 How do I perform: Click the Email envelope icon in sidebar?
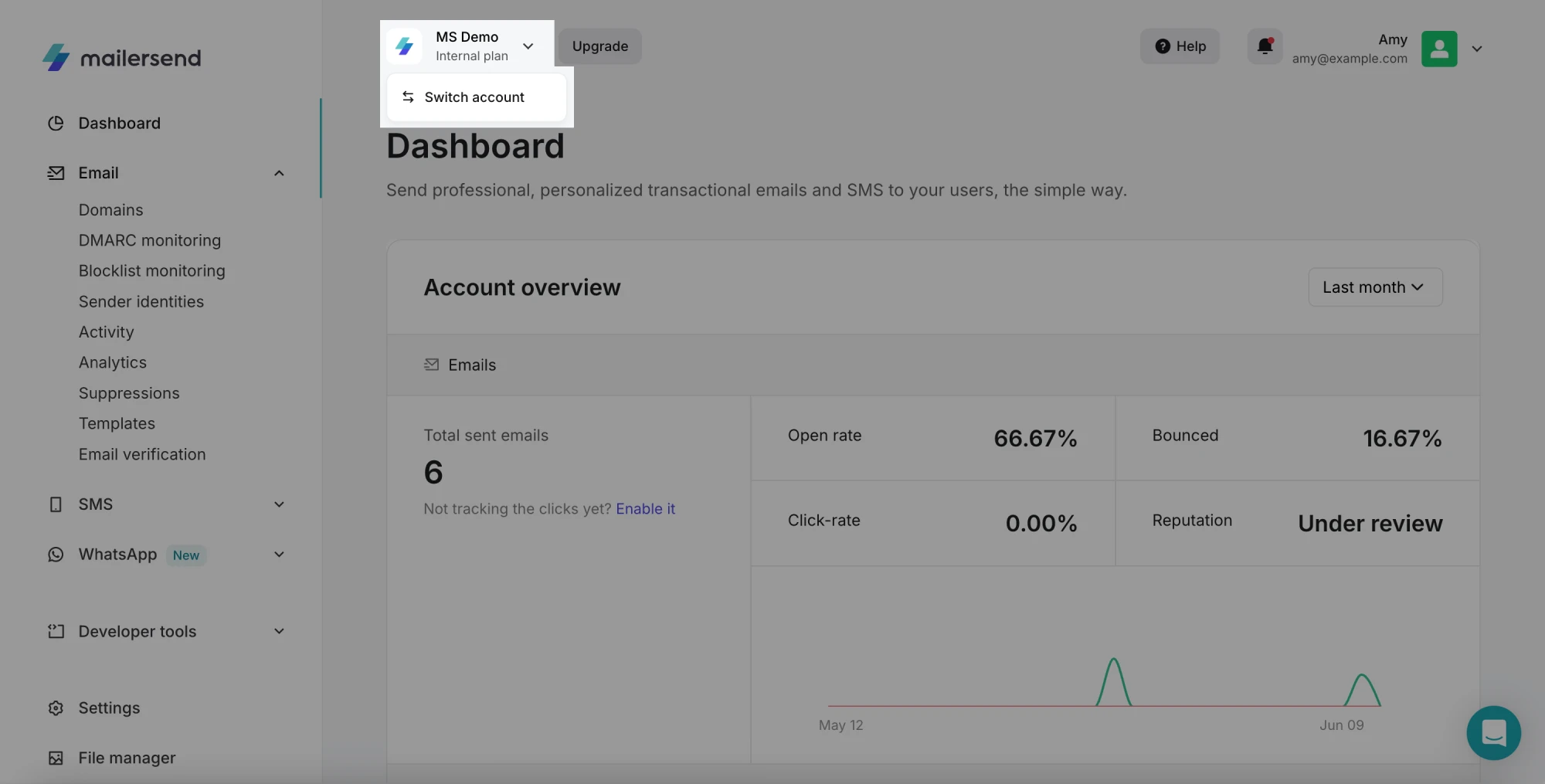coord(56,173)
